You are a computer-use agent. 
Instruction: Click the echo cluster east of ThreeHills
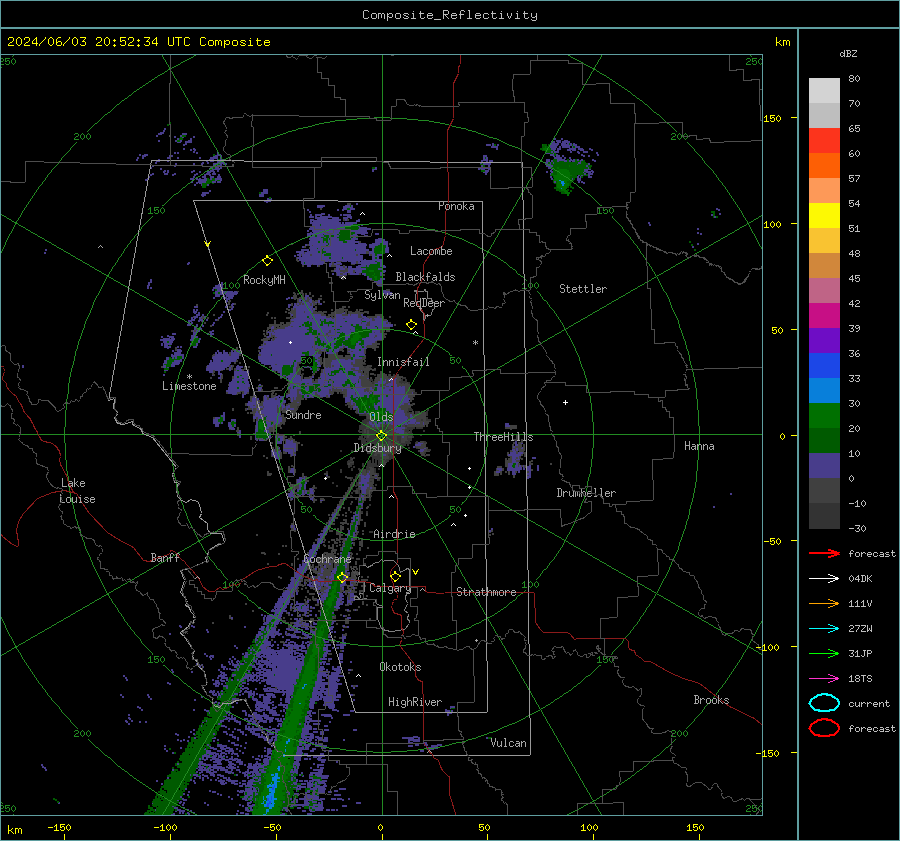tap(517, 459)
